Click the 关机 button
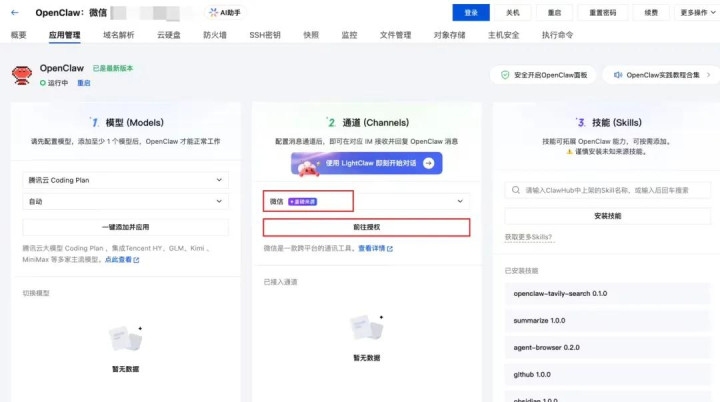Screen dimensions: 720x402 pyautogui.click(x=512, y=13)
